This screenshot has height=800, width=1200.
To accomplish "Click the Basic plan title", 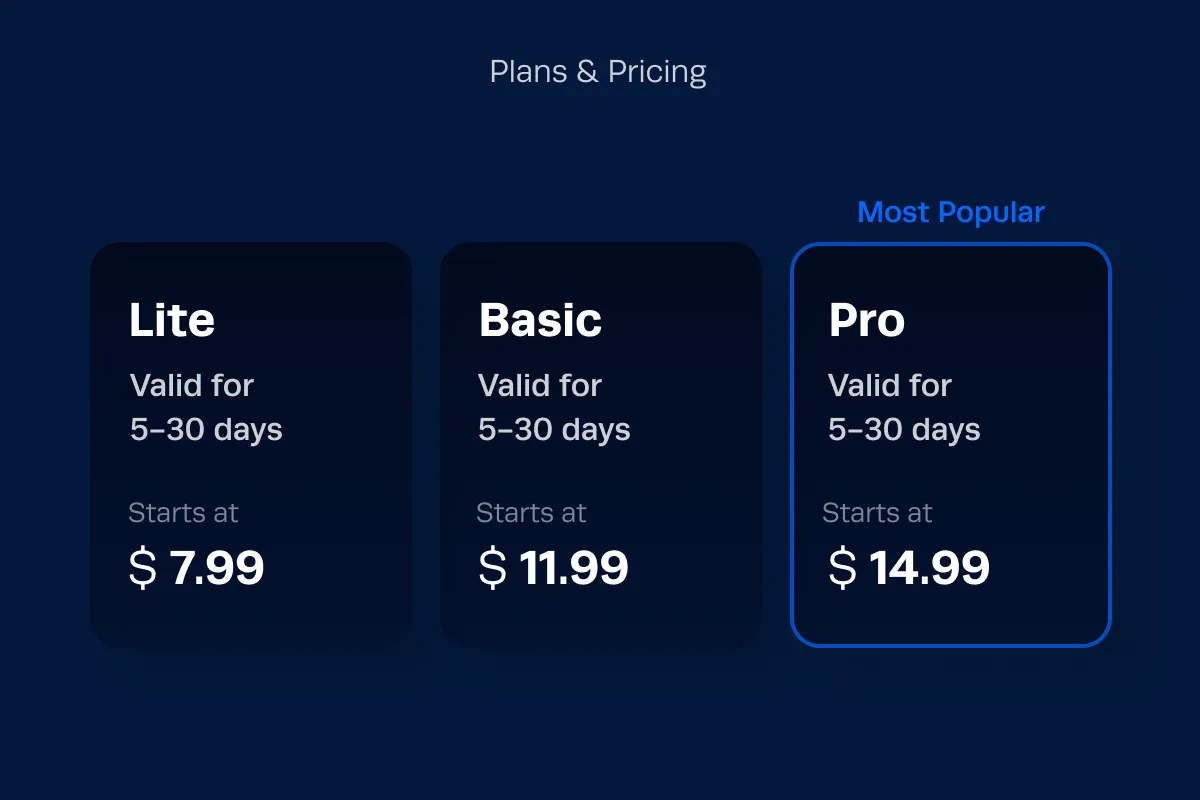I will click(540, 320).
